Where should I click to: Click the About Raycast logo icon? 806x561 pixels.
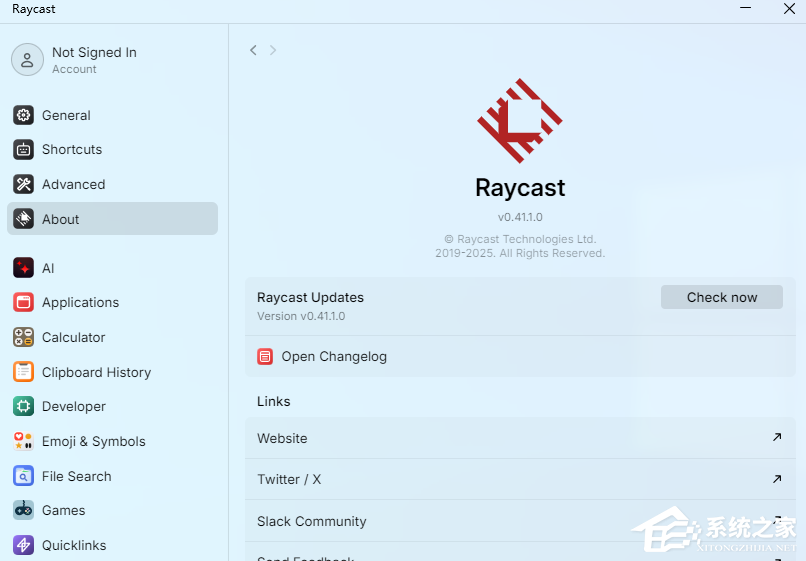[24, 219]
